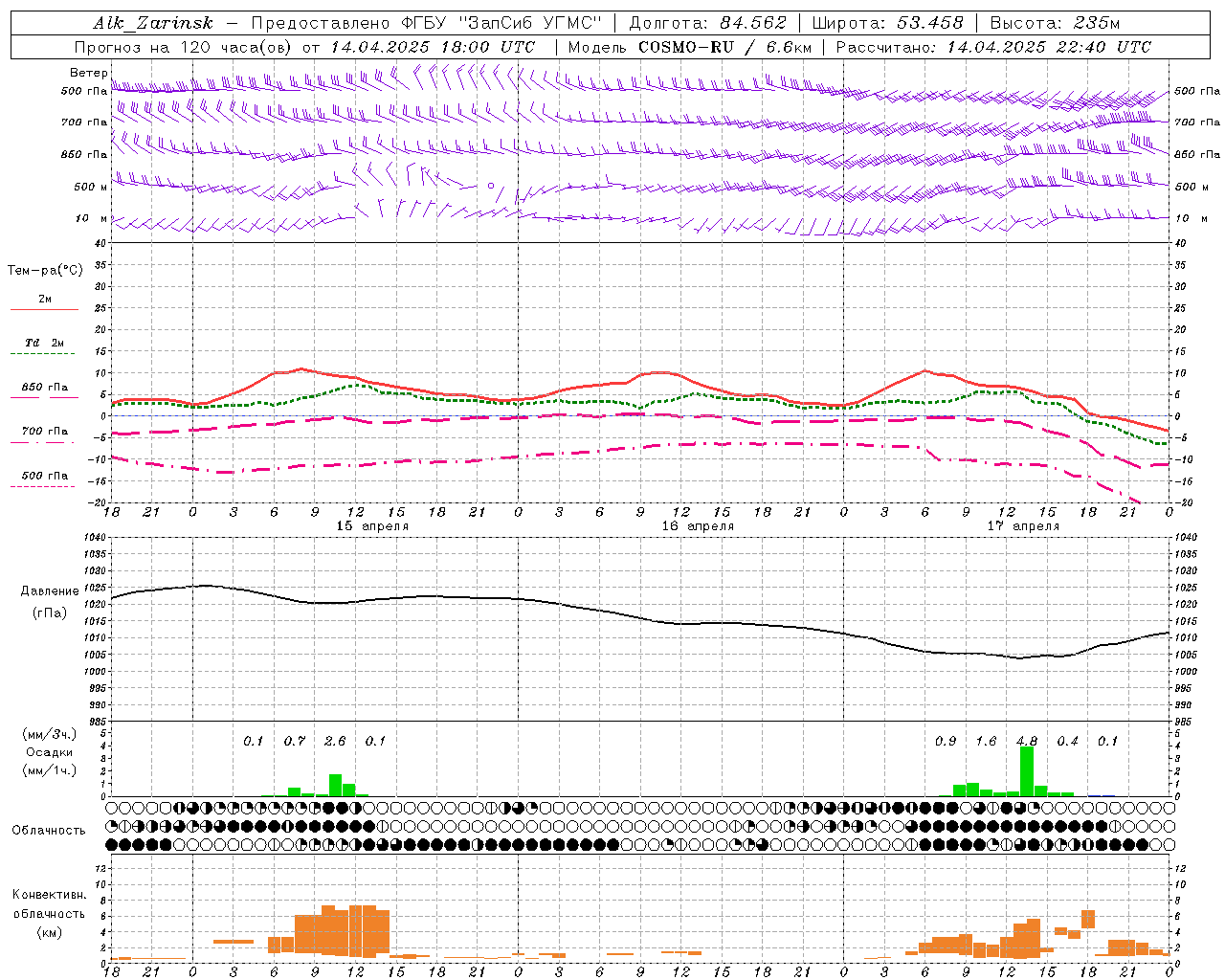This screenshot has height=980, width=1225.
Task: Click the forecast start time 14.04.2025 18:00 UTC
Action: (433, 47)
